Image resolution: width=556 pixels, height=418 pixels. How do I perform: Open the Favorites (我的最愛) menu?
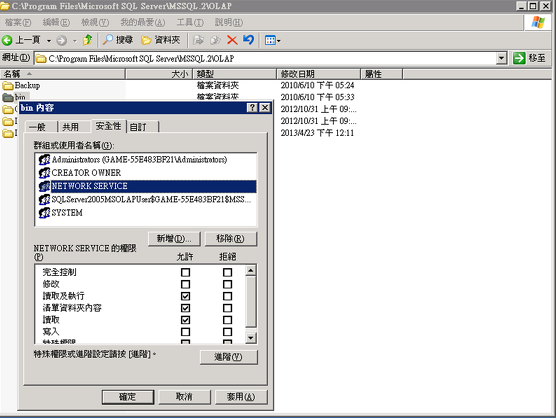coord(143,22)
